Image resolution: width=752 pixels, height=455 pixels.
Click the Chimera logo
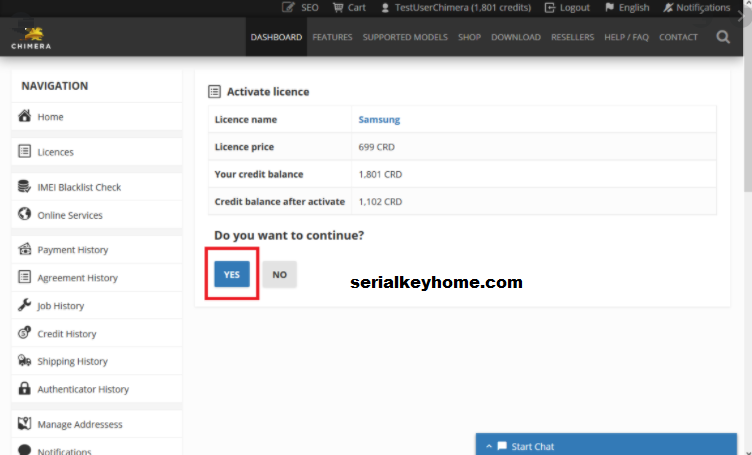click(x=31, y=38)
